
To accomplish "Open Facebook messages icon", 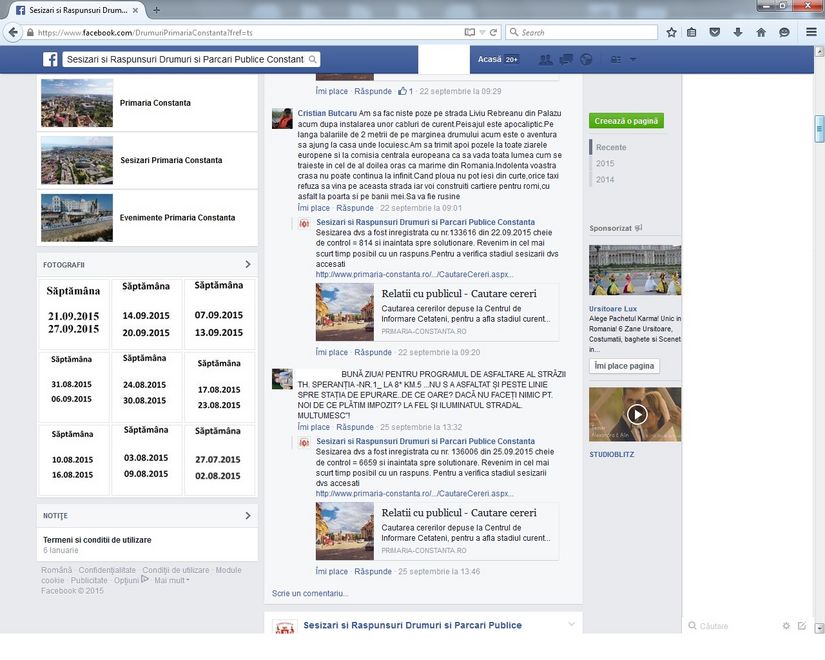I will click(566, 59).
